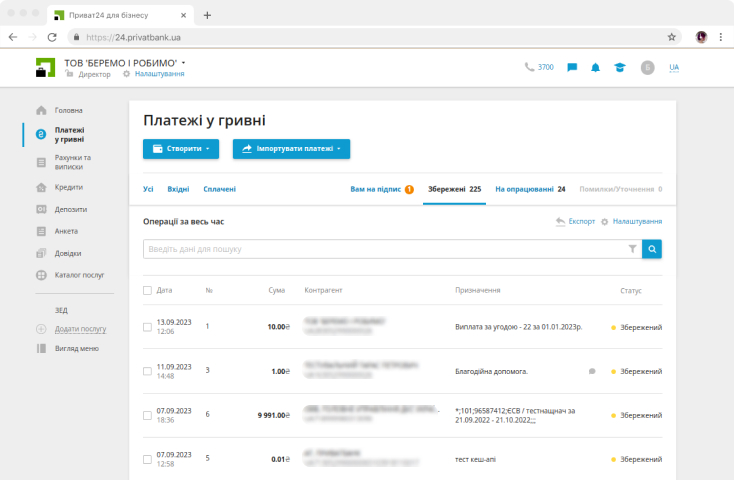Open the filter funnel in search field

pyautogui.click(x=632, y=249)
